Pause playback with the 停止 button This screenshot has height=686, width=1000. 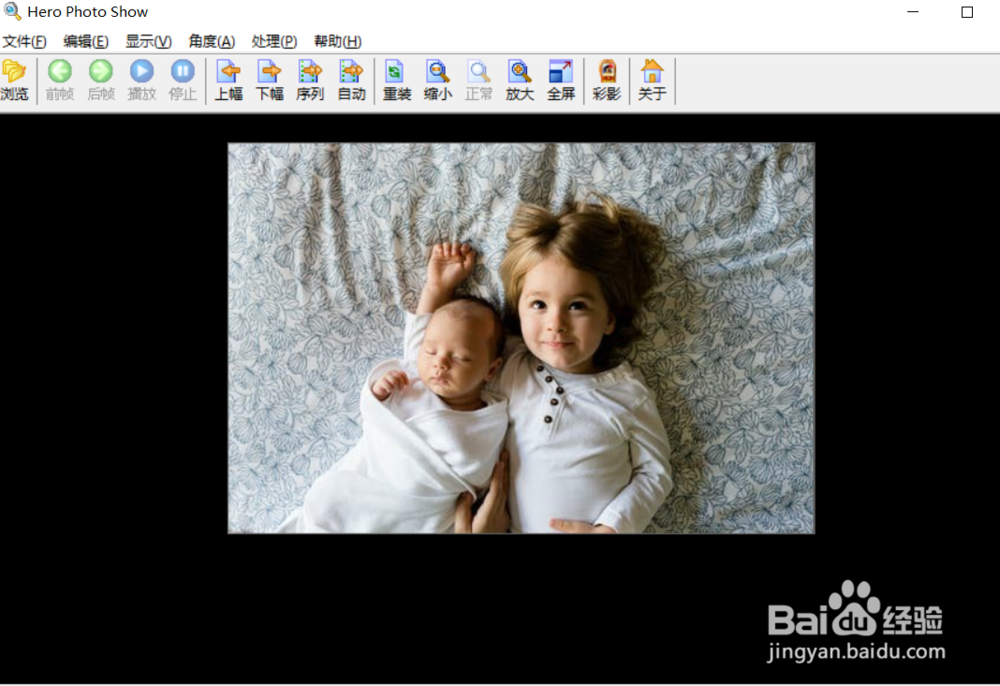pyautogui.click(x=182, y=80)
